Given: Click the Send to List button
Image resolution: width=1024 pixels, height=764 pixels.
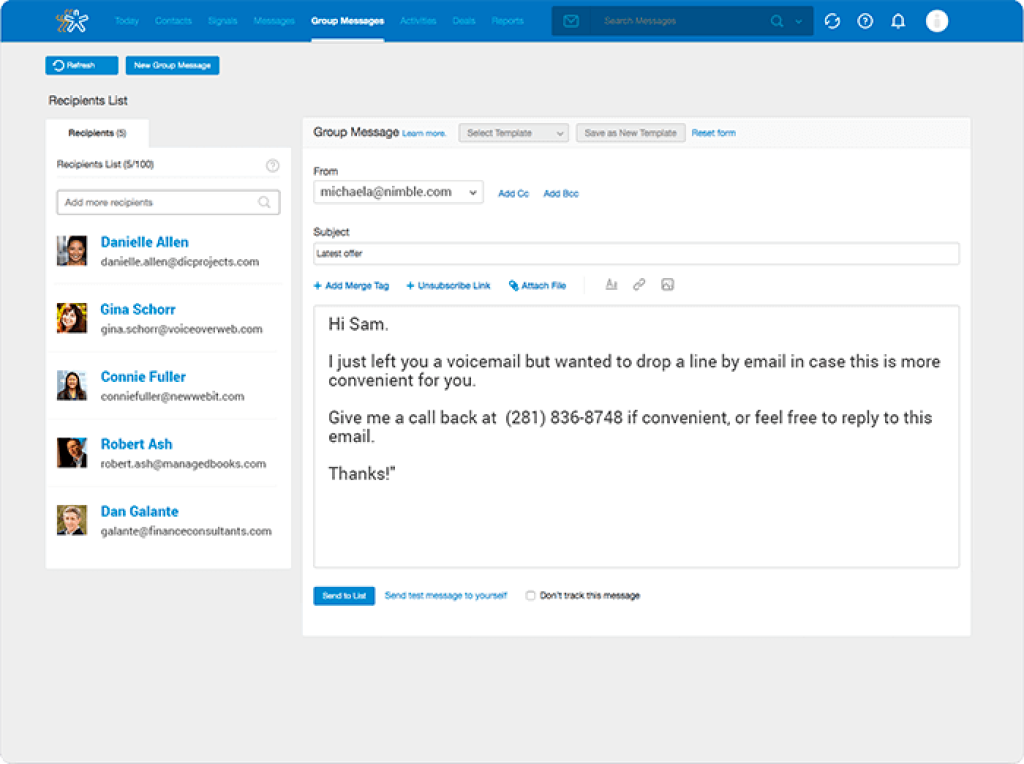Looking at the screenshot, I should [344, 596].
